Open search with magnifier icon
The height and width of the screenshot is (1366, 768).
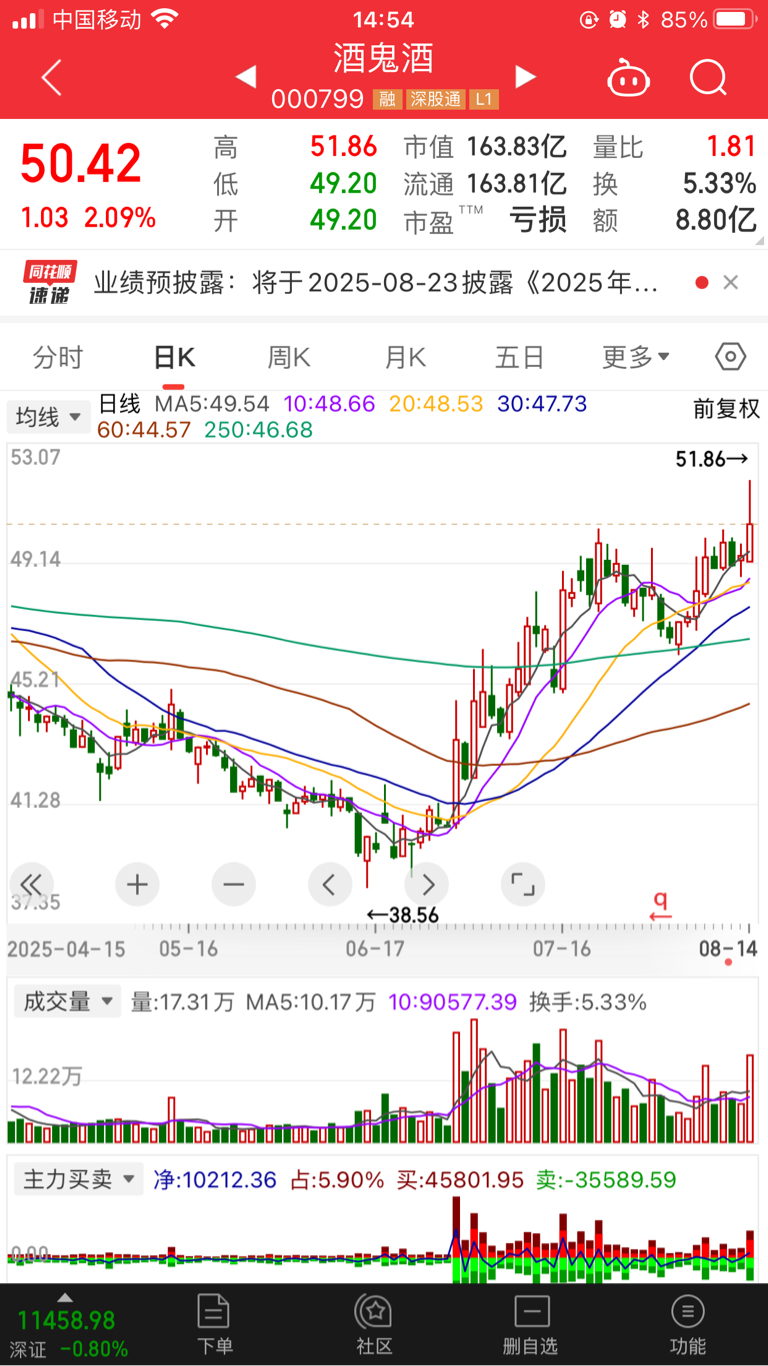point(708,77)
